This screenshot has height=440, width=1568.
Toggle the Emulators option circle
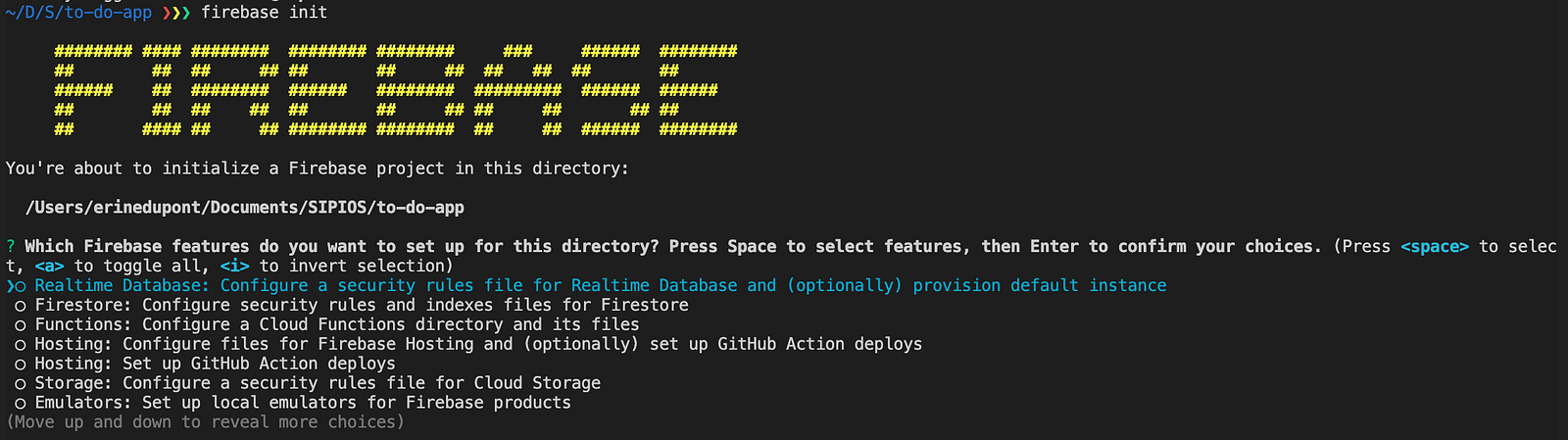tap(20, 404)
